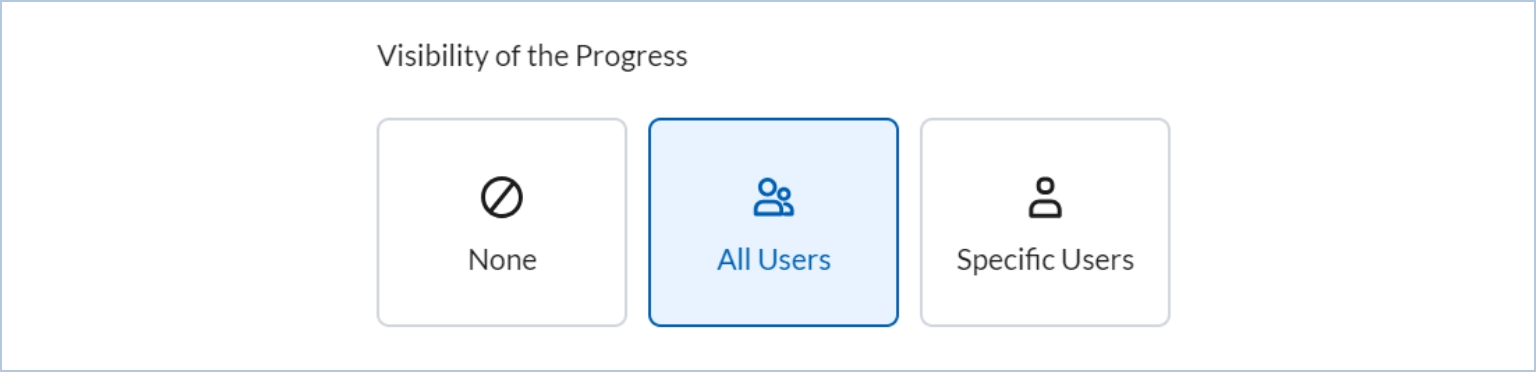Select the None visibility option card
This screenshot has width=1536, height=372.
[x=502, y=222]
